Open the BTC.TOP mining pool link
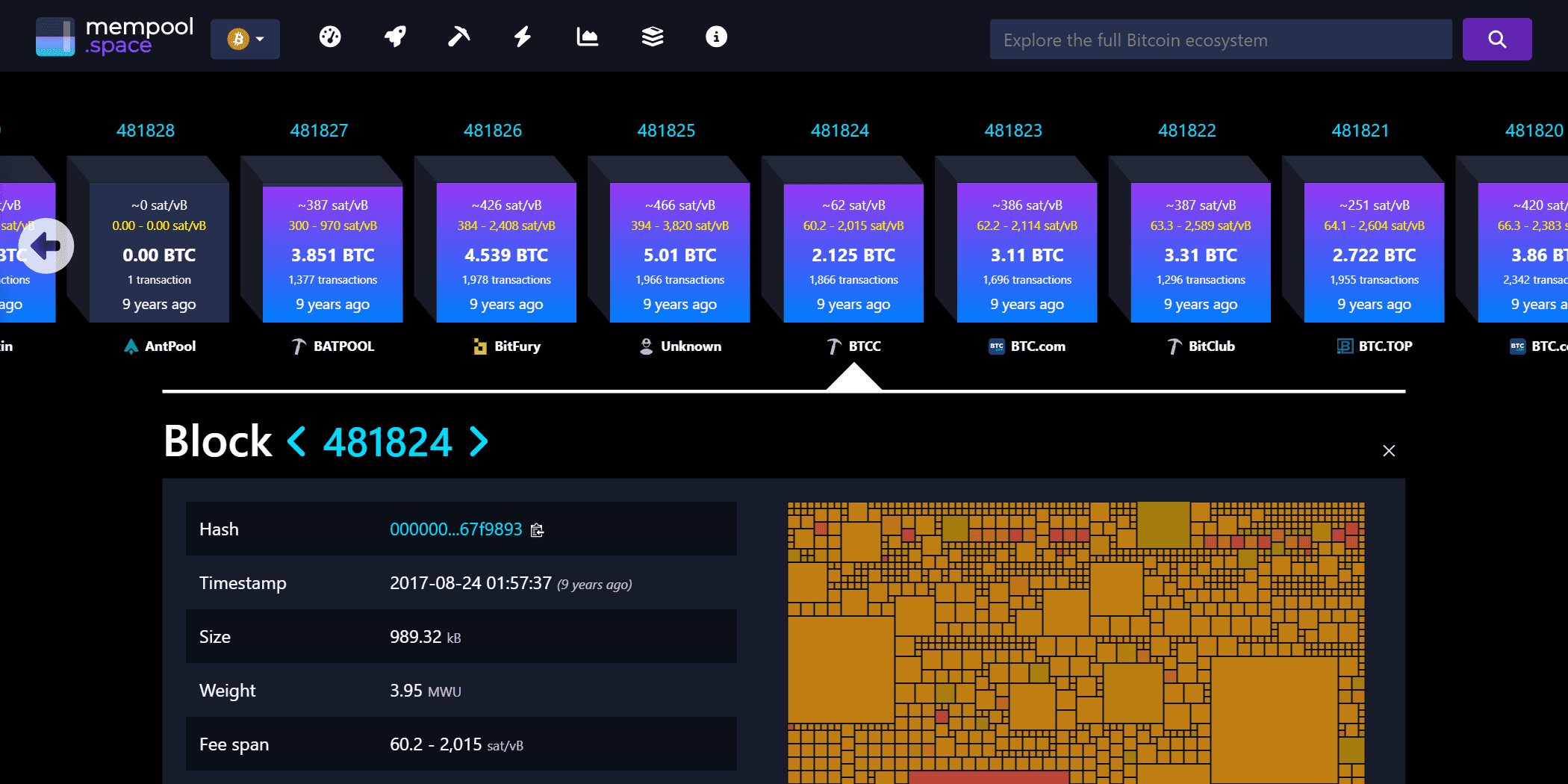This screenshot has width=1568, height=784. [x=1375, y=346]
